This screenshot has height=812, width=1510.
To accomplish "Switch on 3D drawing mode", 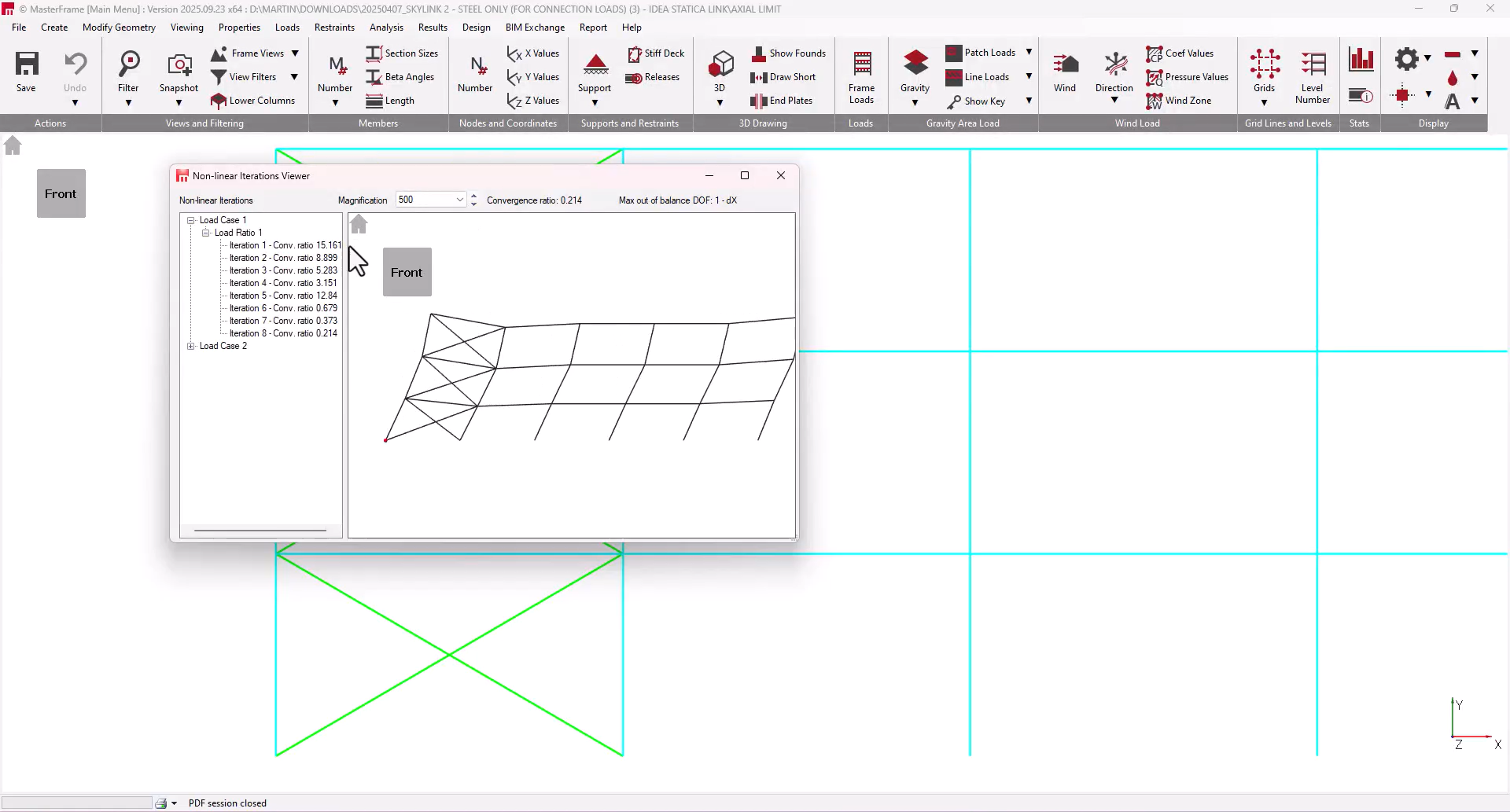I will [x=720, y=64].
